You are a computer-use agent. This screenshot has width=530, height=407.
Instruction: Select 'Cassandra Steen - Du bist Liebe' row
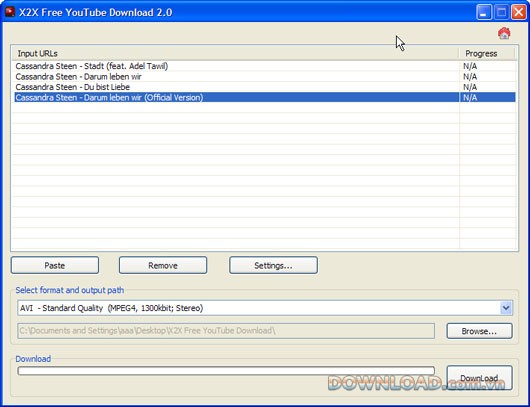[x=265, y=87]
